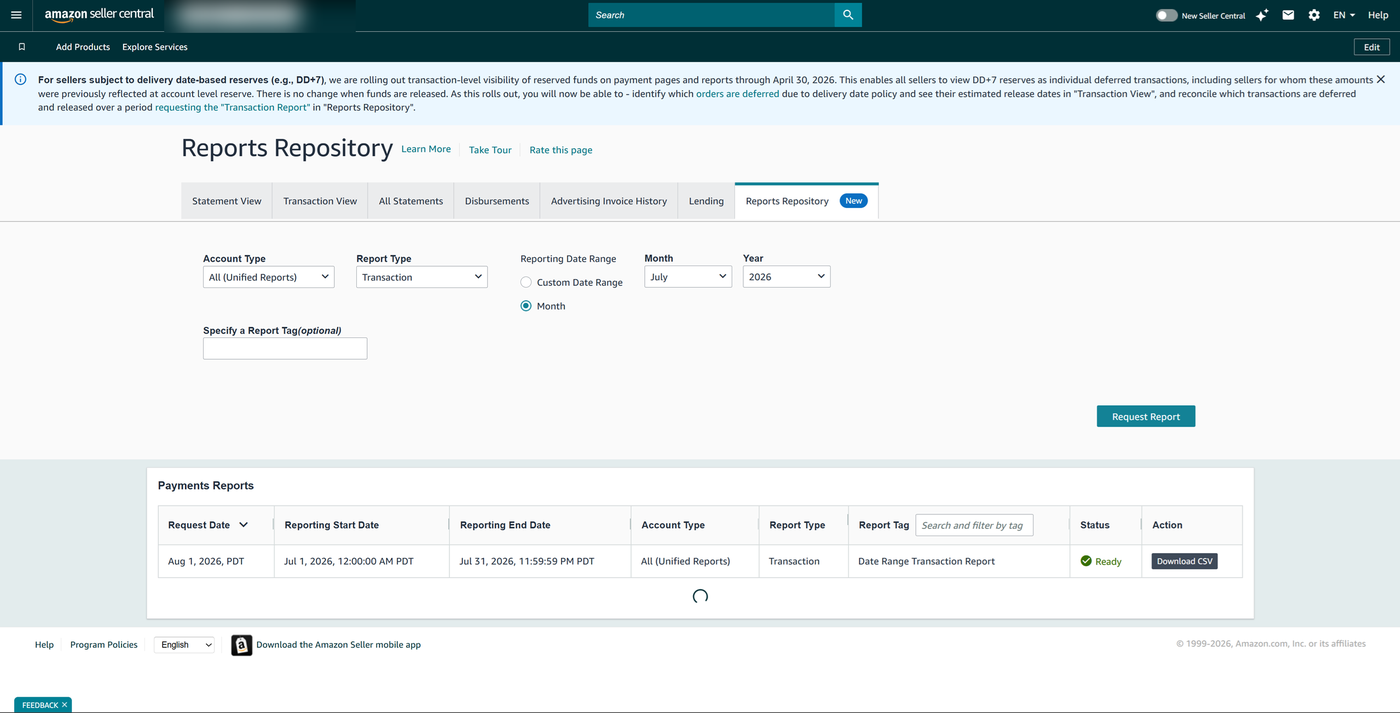Open the Report Type dropdown

click(421, 277)
